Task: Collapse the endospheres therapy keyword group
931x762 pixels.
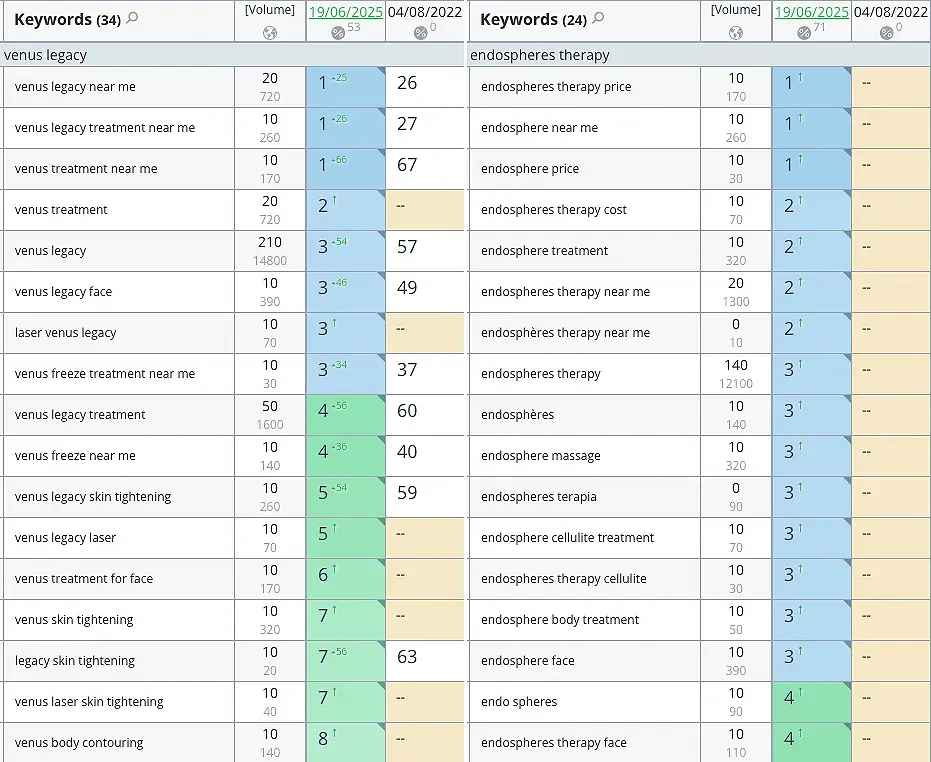Action: [x=539, y=55]
